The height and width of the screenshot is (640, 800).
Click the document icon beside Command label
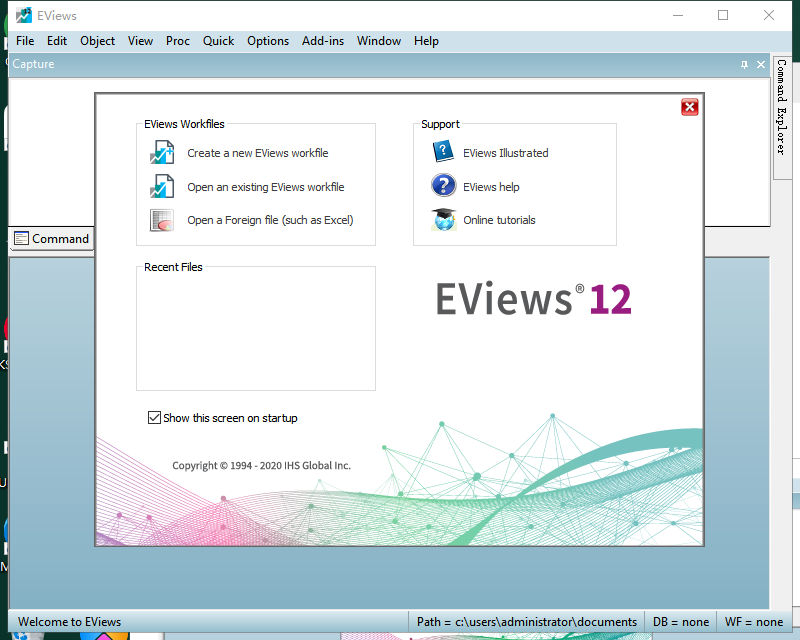[21, 239]
